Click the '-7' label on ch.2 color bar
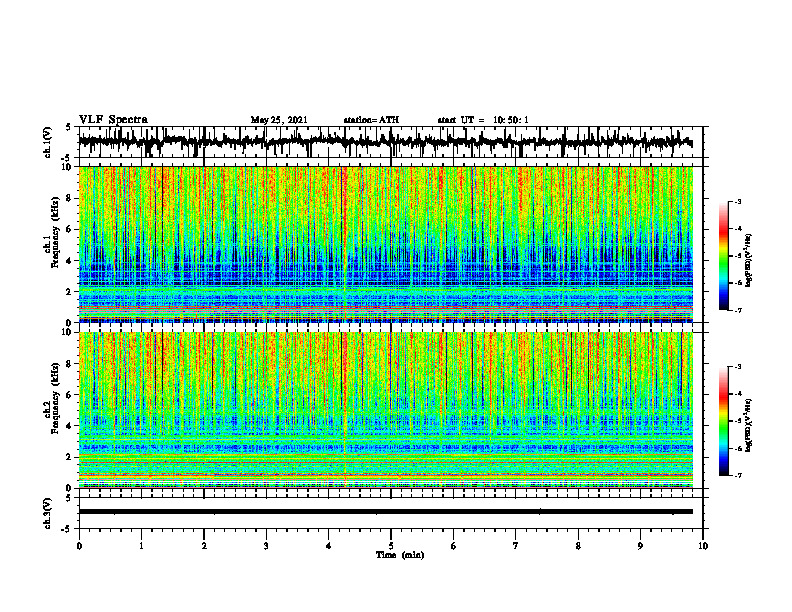This screenshot has height=612, width=792. [738, 475]
